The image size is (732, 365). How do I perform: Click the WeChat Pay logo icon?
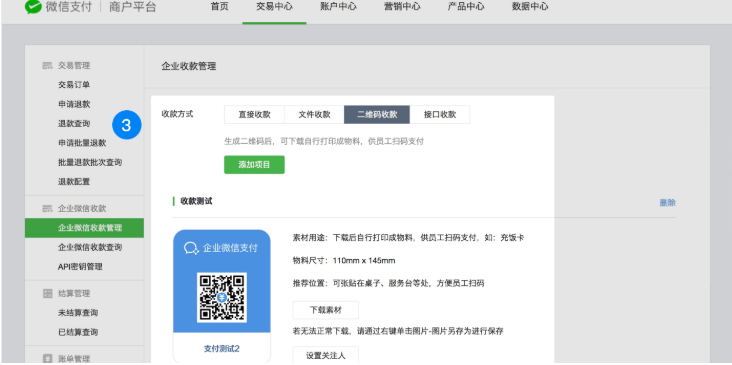[x=33, y=7]
